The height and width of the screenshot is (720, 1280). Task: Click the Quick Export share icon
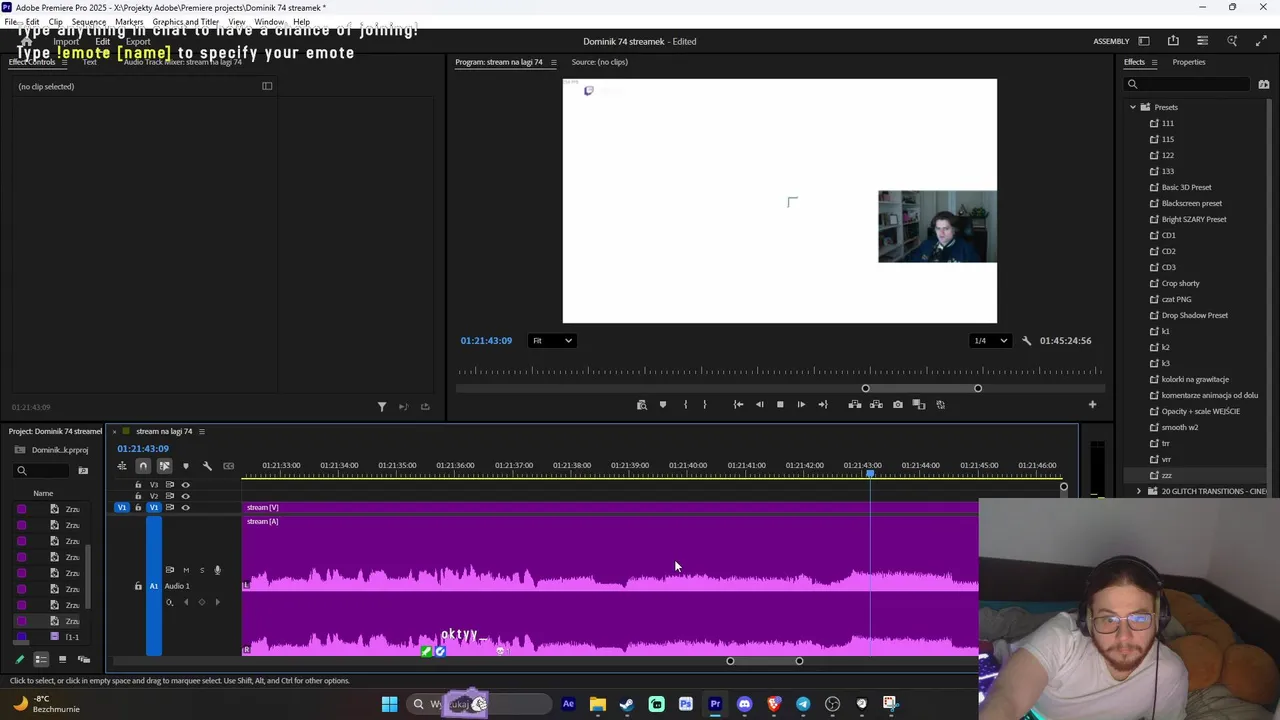tap(1173, 41)
